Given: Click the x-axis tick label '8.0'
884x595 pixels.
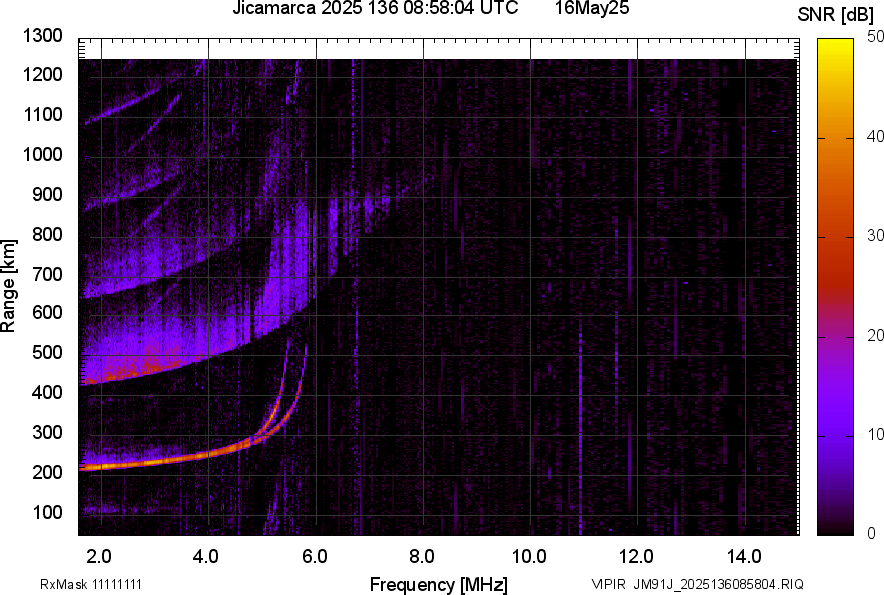Looking at the screenshot, I should coord(422,557).
